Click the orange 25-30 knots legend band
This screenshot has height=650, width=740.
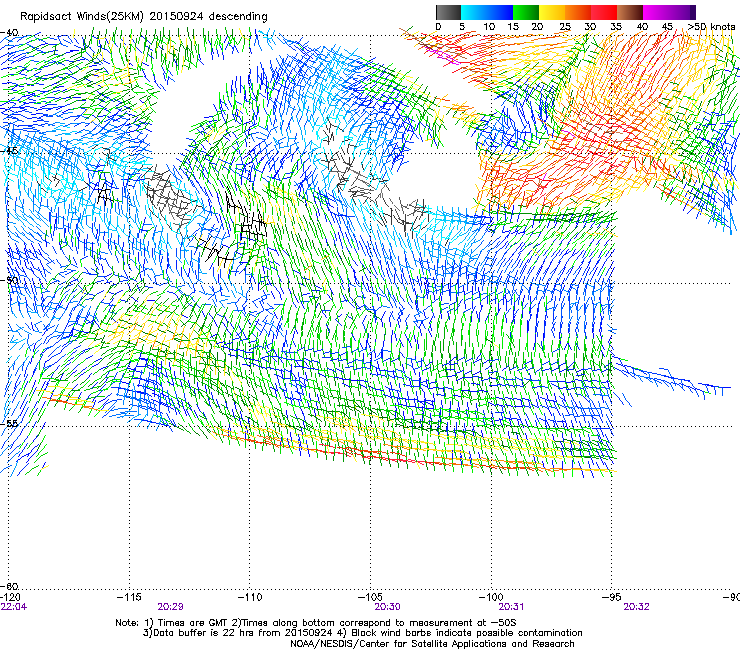578,12
